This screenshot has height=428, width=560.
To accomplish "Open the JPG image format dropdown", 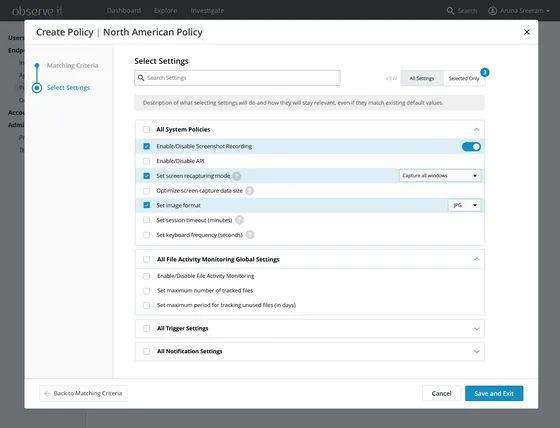I will tap(464, 205).
